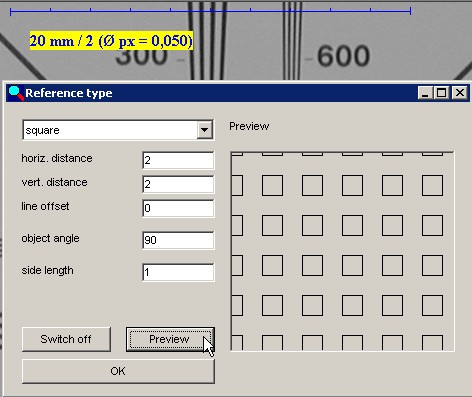Confirm with the OK button
Image resolution: width=472 pixels, height=397 pixels.
[118, 371]
